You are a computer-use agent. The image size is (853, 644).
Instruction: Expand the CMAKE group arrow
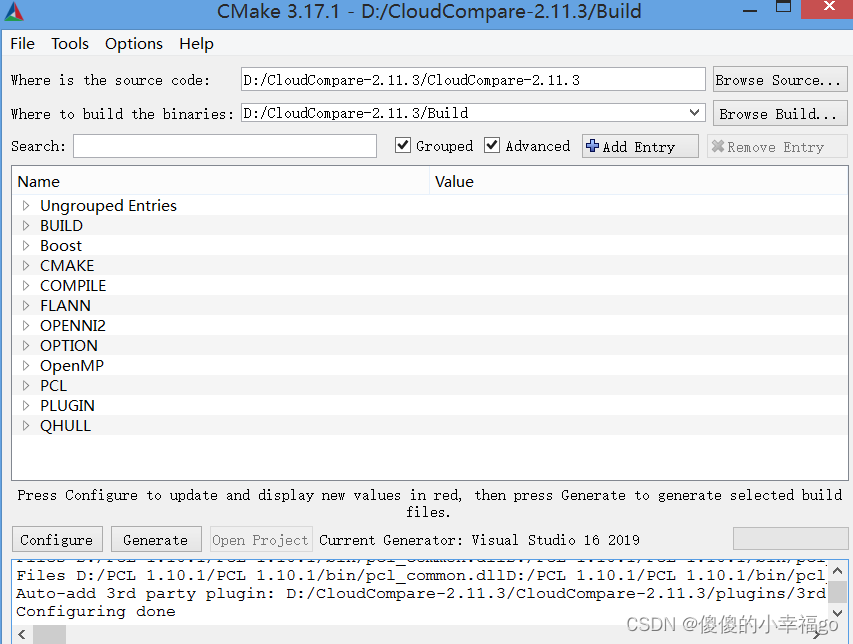pos(26,265)
